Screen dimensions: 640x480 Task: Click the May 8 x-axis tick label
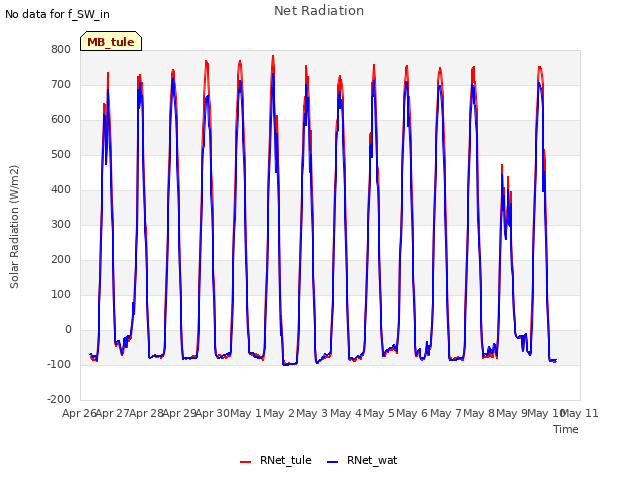(479, 413)
